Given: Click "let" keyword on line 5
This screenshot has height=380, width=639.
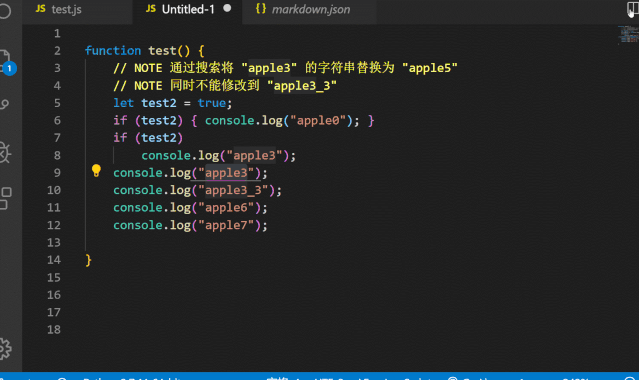Looking at the screenshot, I should (x=123, y=103).
